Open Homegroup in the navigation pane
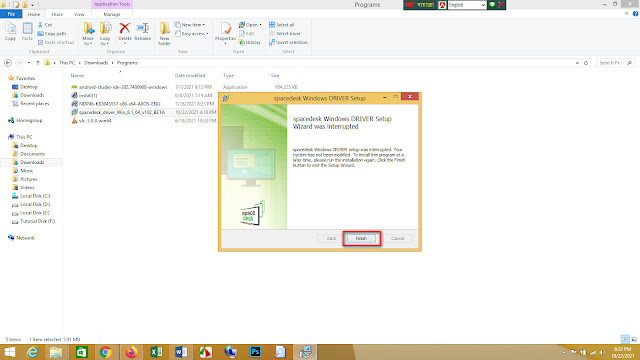 tap(29, 120)
